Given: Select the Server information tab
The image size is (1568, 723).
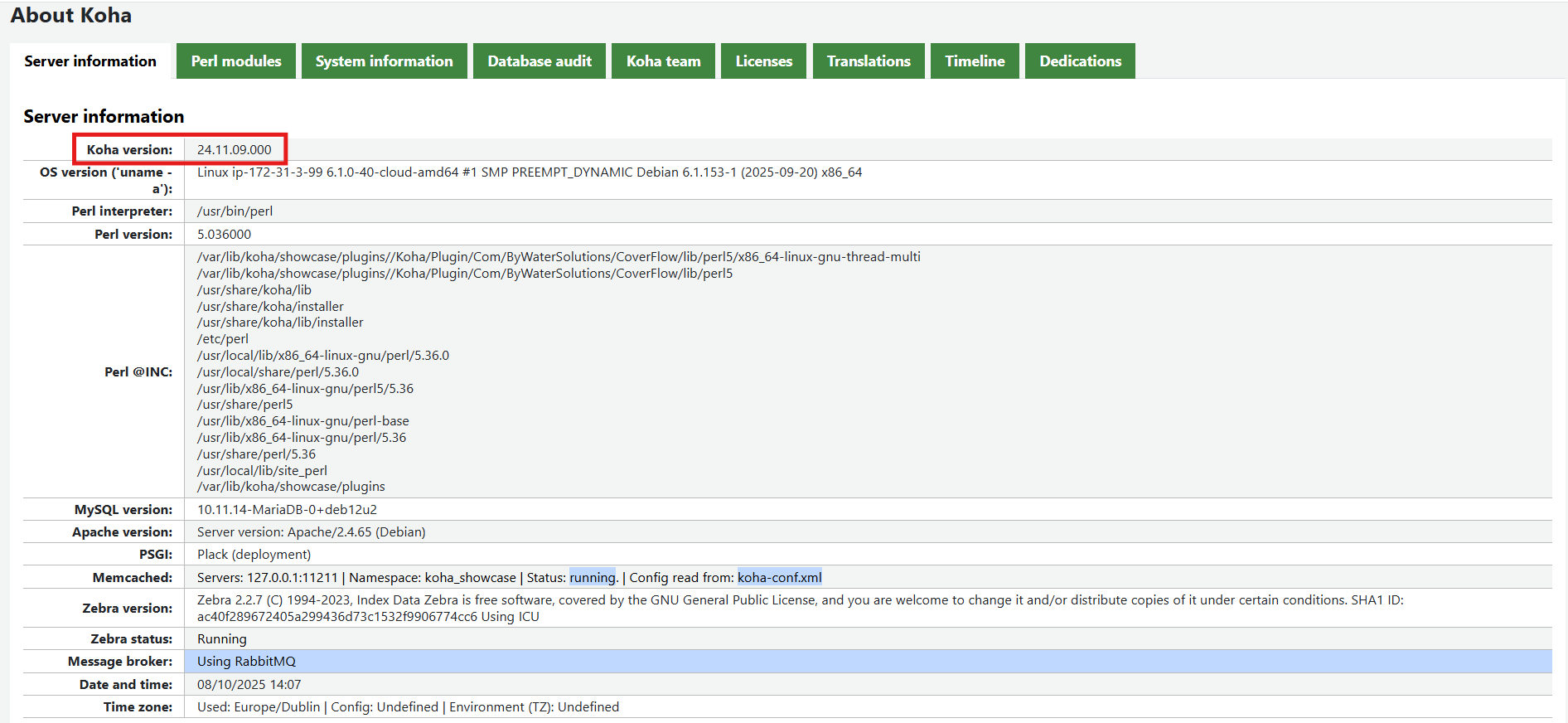Looking at the screenshot, I should (90, 61).
